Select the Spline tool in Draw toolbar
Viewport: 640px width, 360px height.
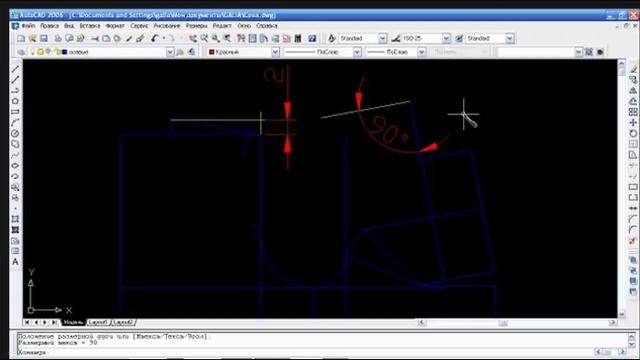tap(15, 155)
